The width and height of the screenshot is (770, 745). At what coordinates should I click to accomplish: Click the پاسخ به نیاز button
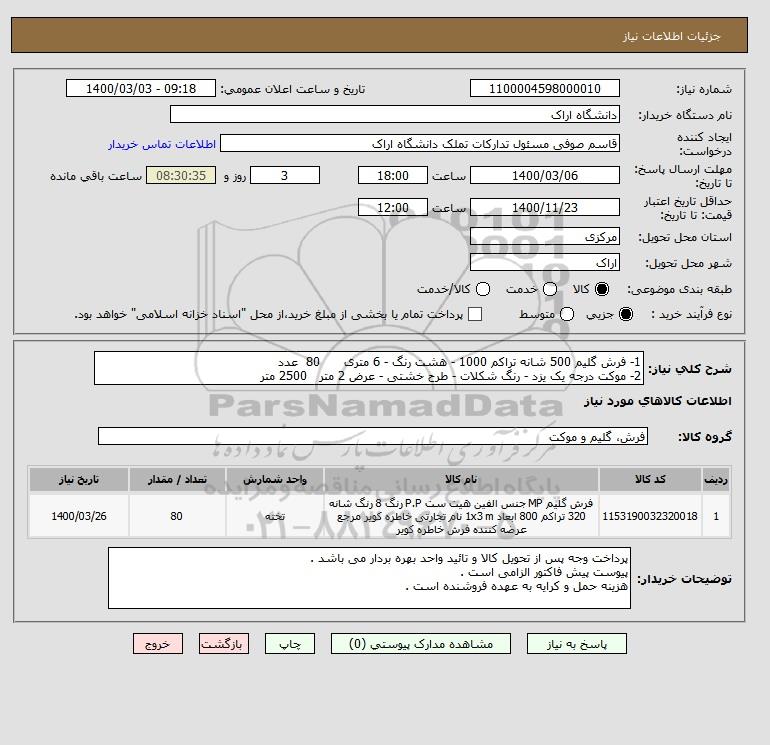(577, 644)
